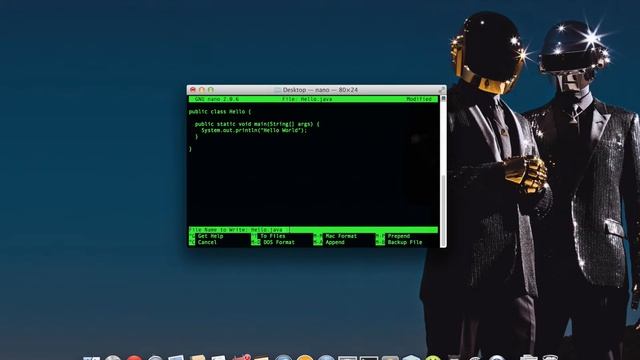This screenshot has height=360, width=640.
Task: Click the 'Modified' status in the nano header
Action: [x=419, y=99]
